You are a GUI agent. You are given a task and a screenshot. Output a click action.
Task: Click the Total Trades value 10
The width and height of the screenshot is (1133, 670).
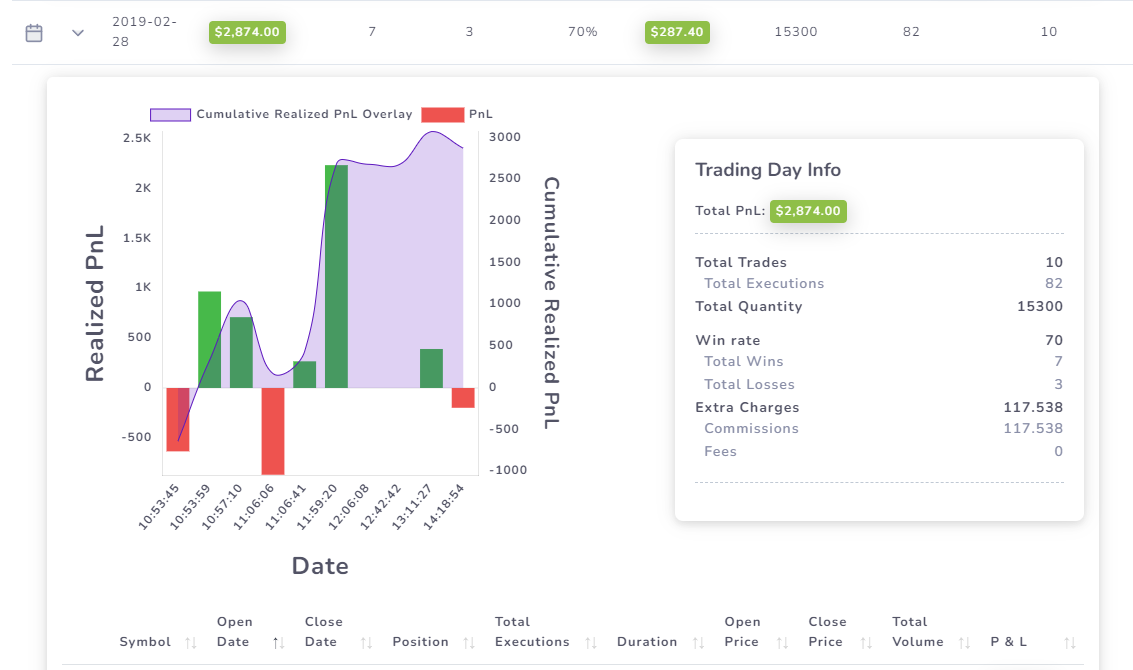tap(1054, 262)
